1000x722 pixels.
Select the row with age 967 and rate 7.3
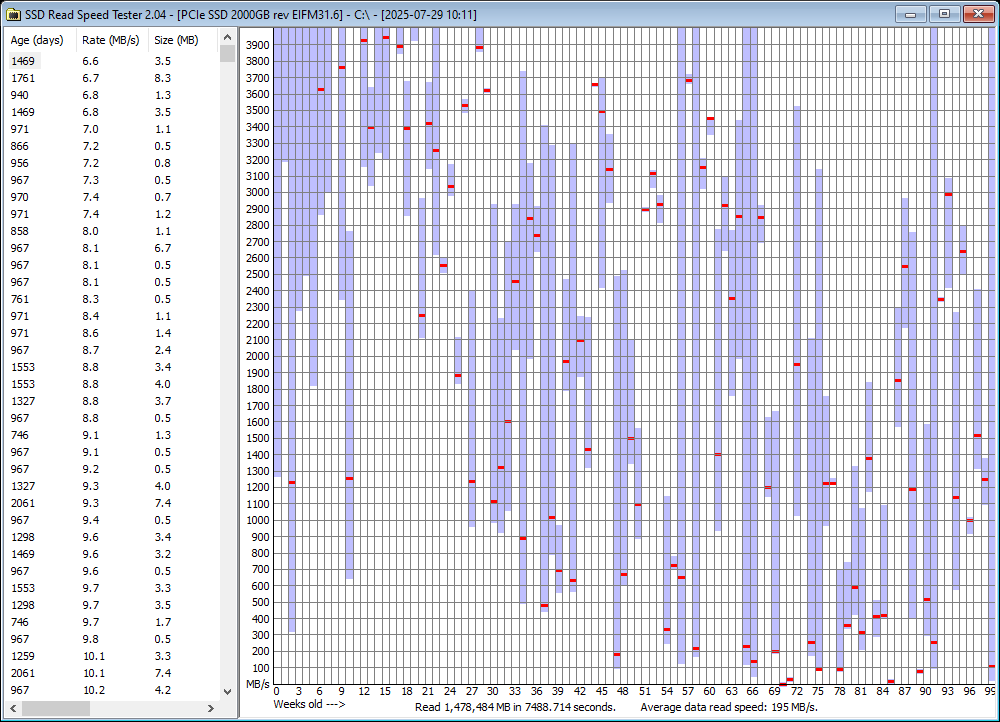[x=112, y=180]
